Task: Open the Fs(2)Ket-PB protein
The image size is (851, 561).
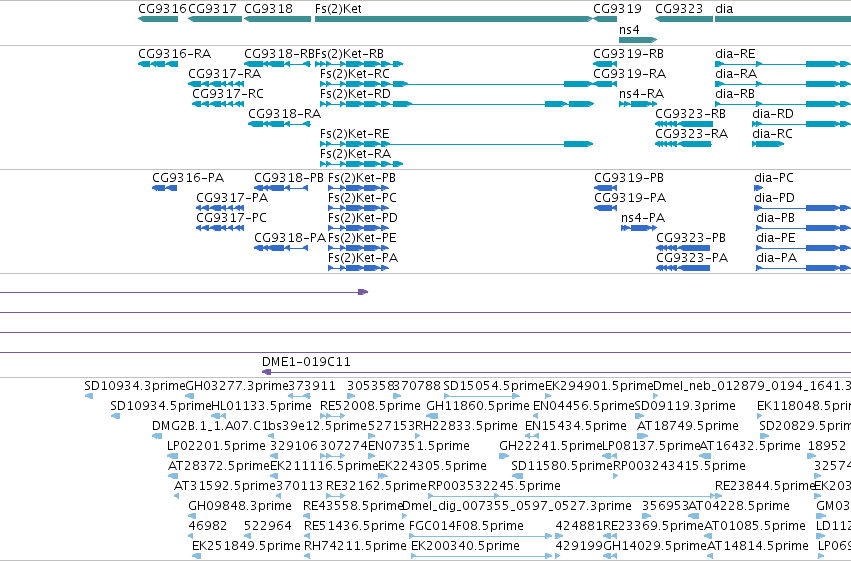Action: tap(358, 188)
